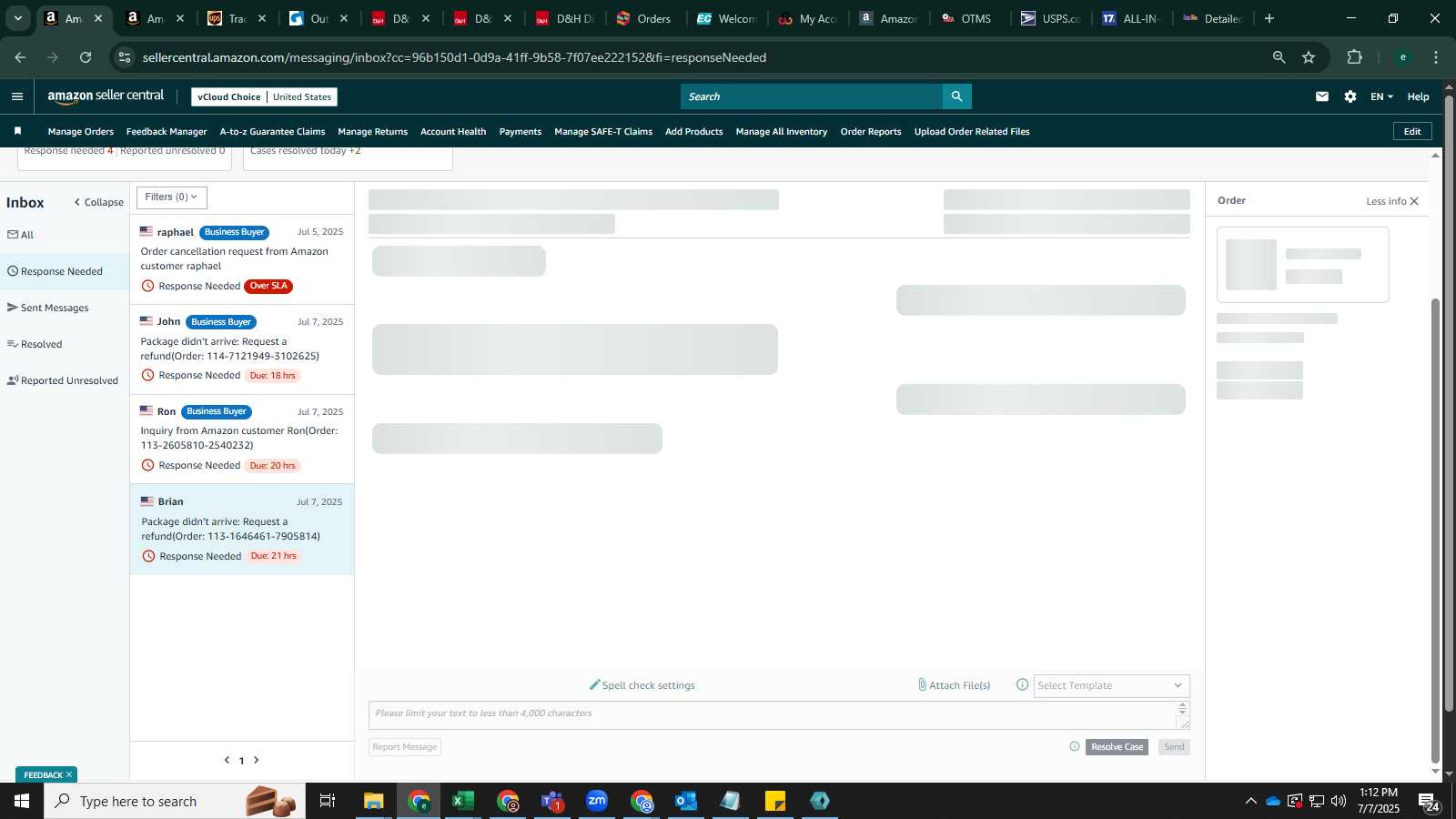Click the Send button
Image resolution: width=1456 pixels, height=819 pixels.
click(x=1174, y=746)
